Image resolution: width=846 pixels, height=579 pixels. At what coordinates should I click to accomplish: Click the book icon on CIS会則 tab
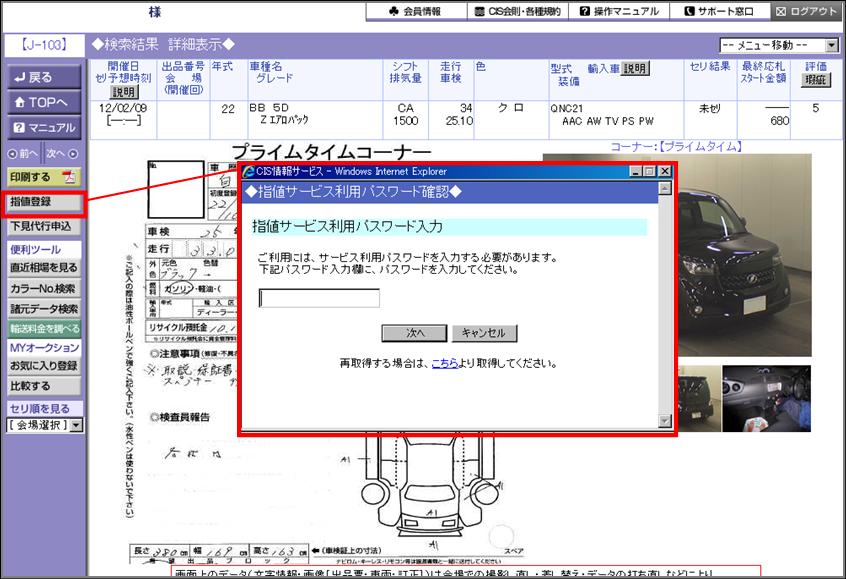(479, 11)
